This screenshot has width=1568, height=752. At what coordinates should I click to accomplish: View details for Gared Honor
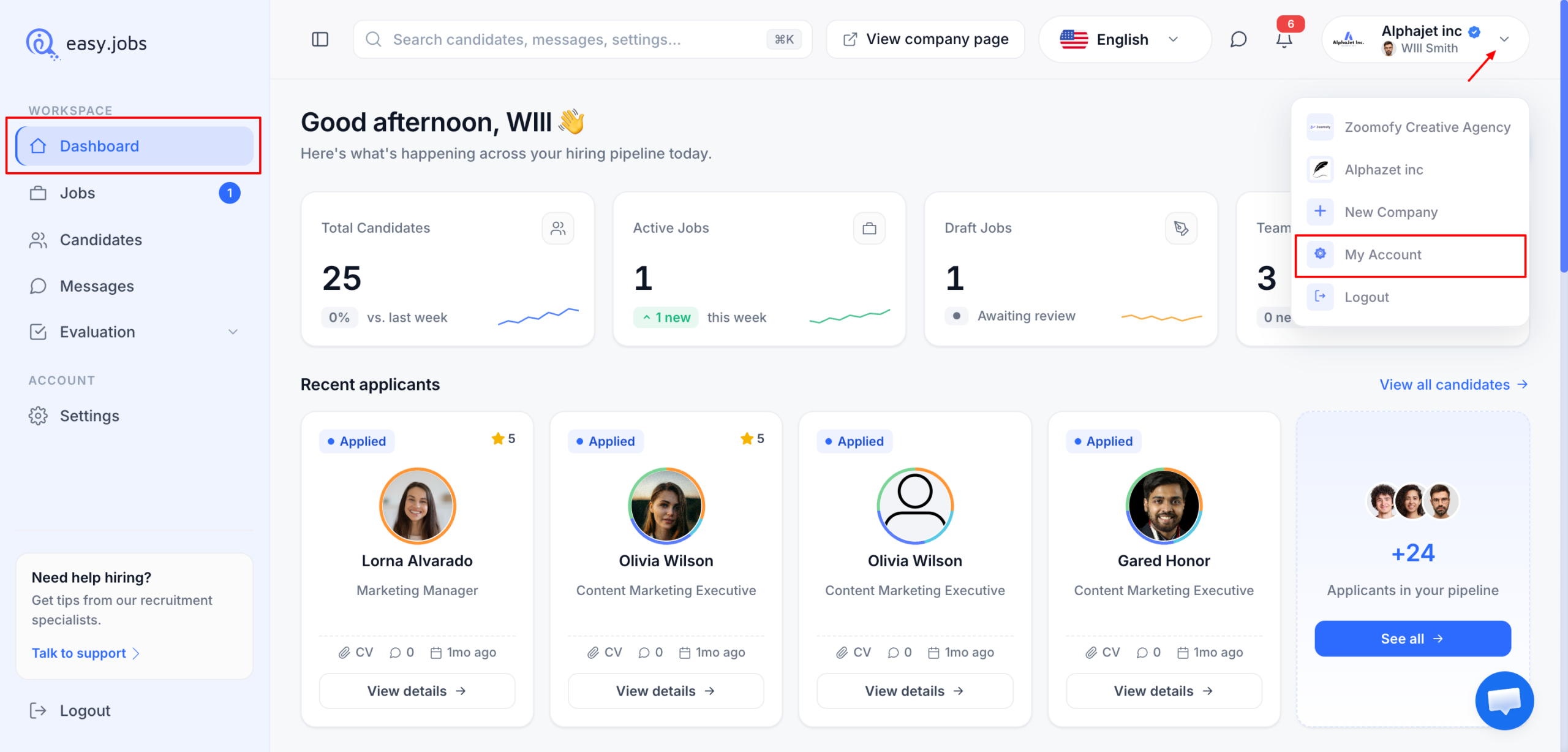[x=1164, y=691]
